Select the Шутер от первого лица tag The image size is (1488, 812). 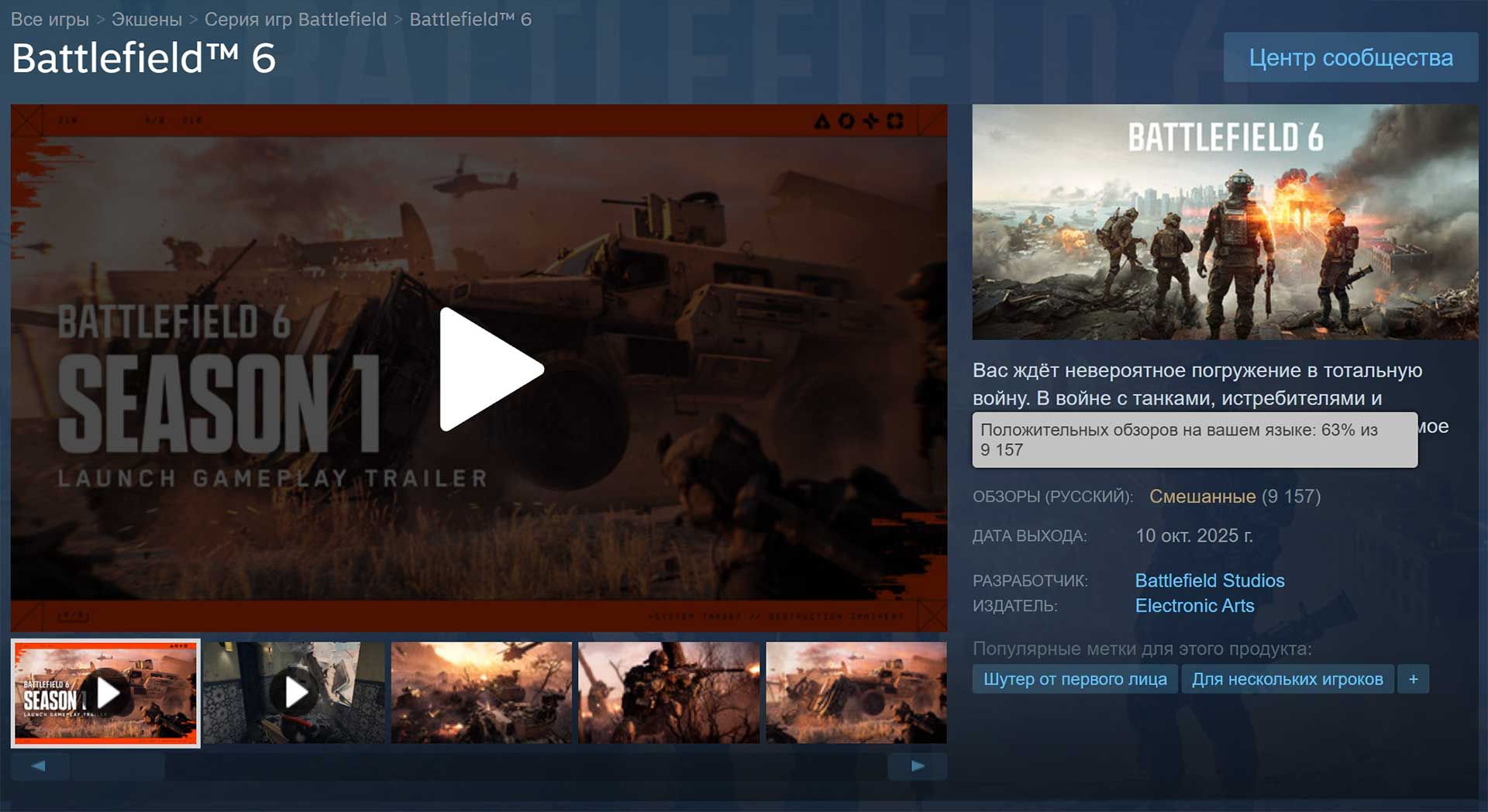1075,679
